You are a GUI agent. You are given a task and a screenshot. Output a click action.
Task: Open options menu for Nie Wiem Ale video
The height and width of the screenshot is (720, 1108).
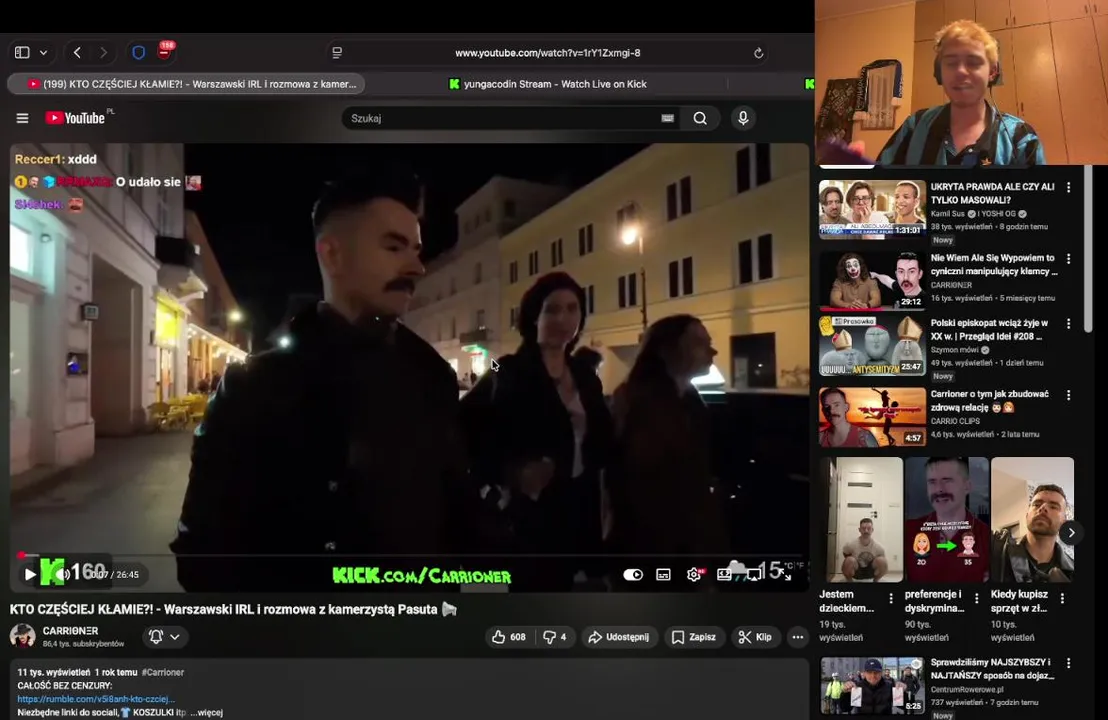point(1068,259)
